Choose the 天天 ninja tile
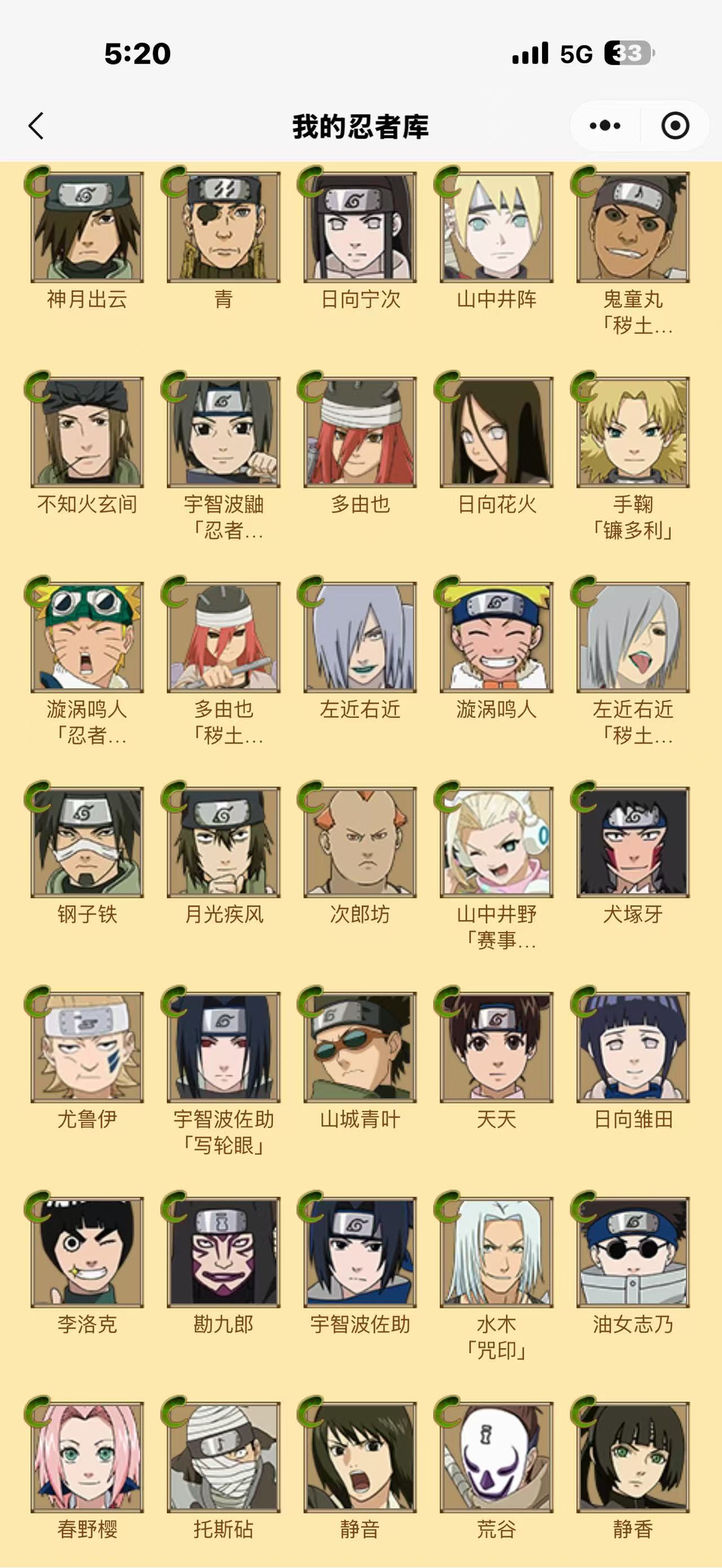722x1568 pixels. [496, 1047]
